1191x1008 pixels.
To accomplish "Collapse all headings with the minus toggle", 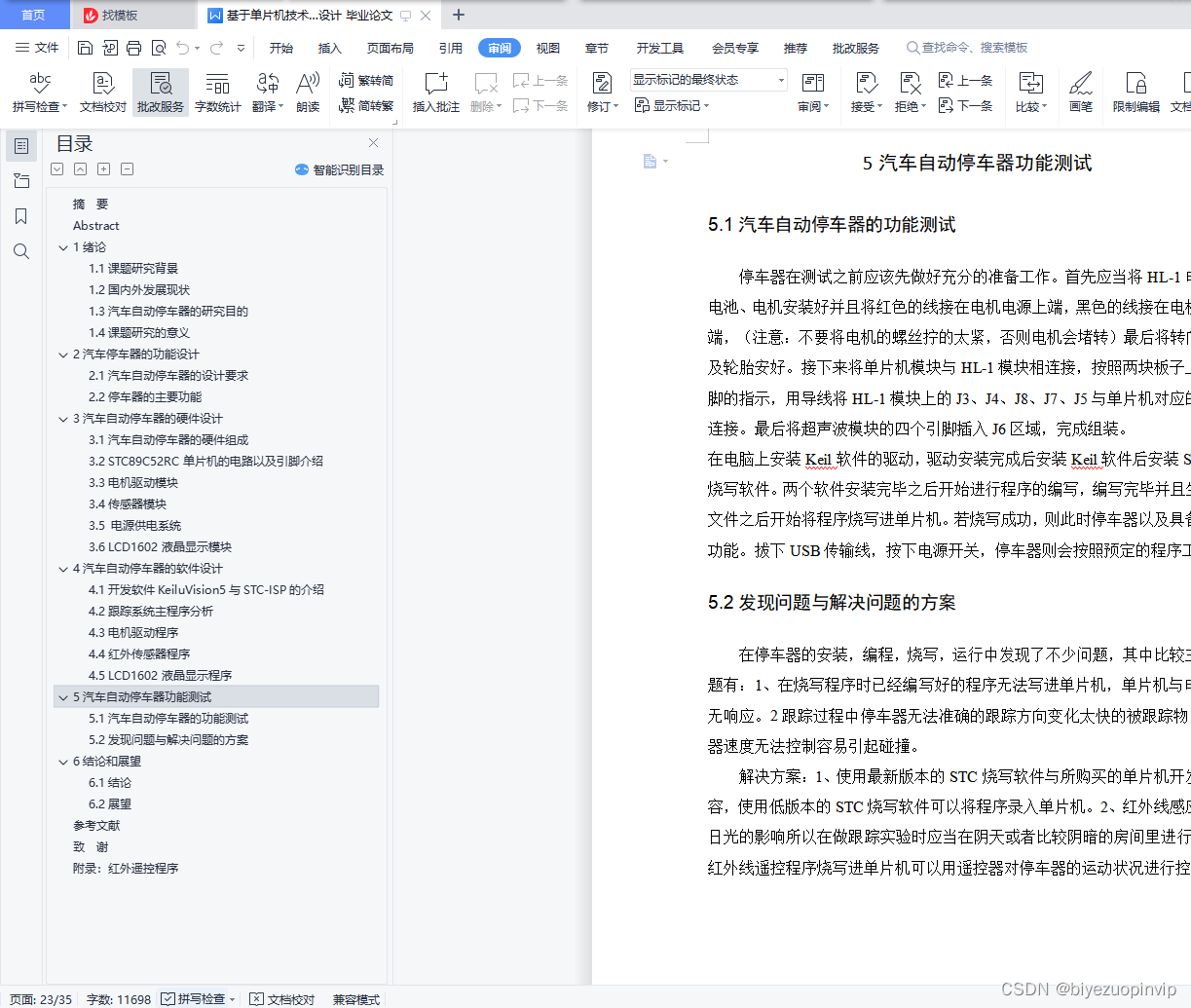I will coord(127,168).
